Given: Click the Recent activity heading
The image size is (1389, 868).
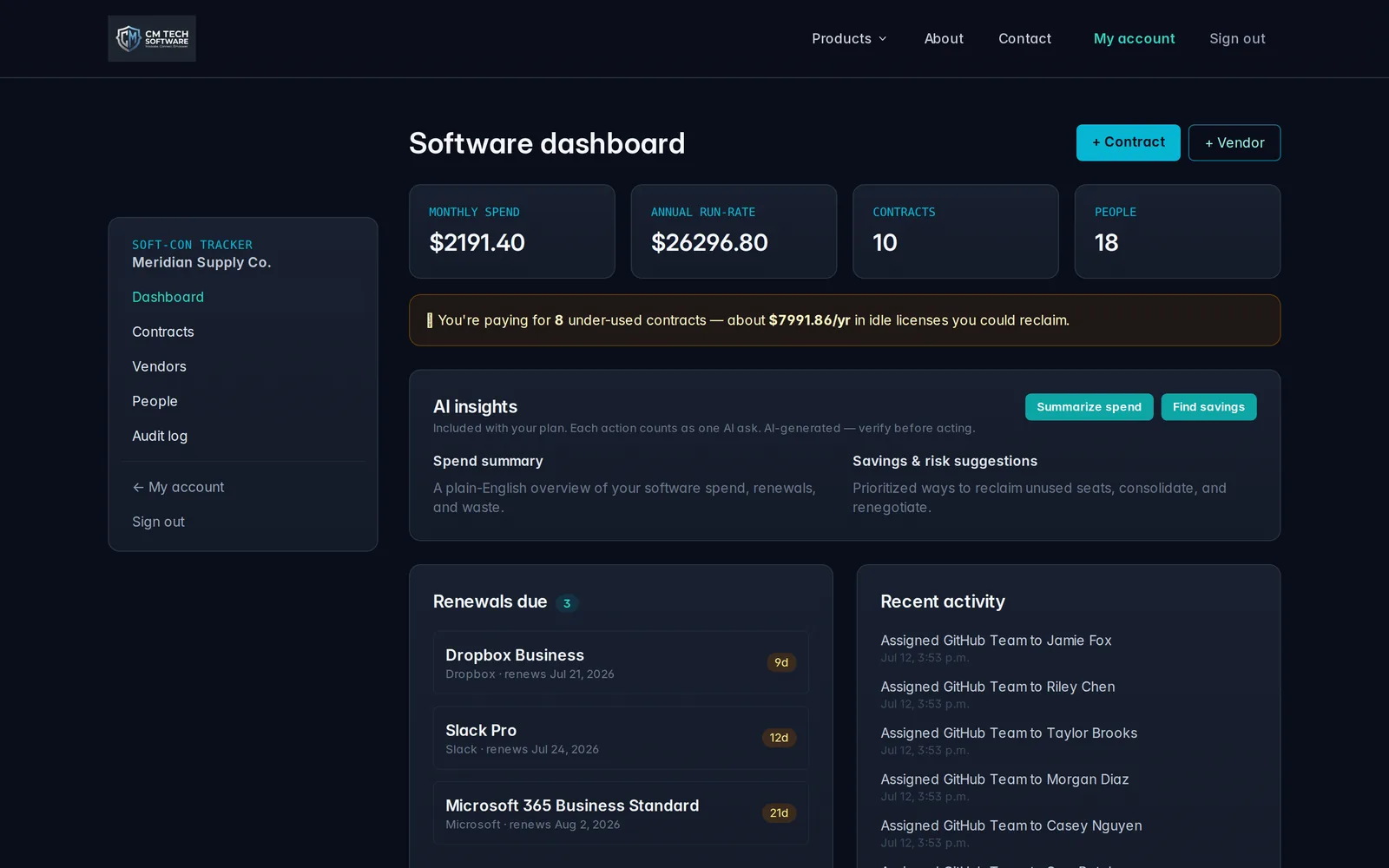Looking at the screenshot, I should tap(943, 602).
